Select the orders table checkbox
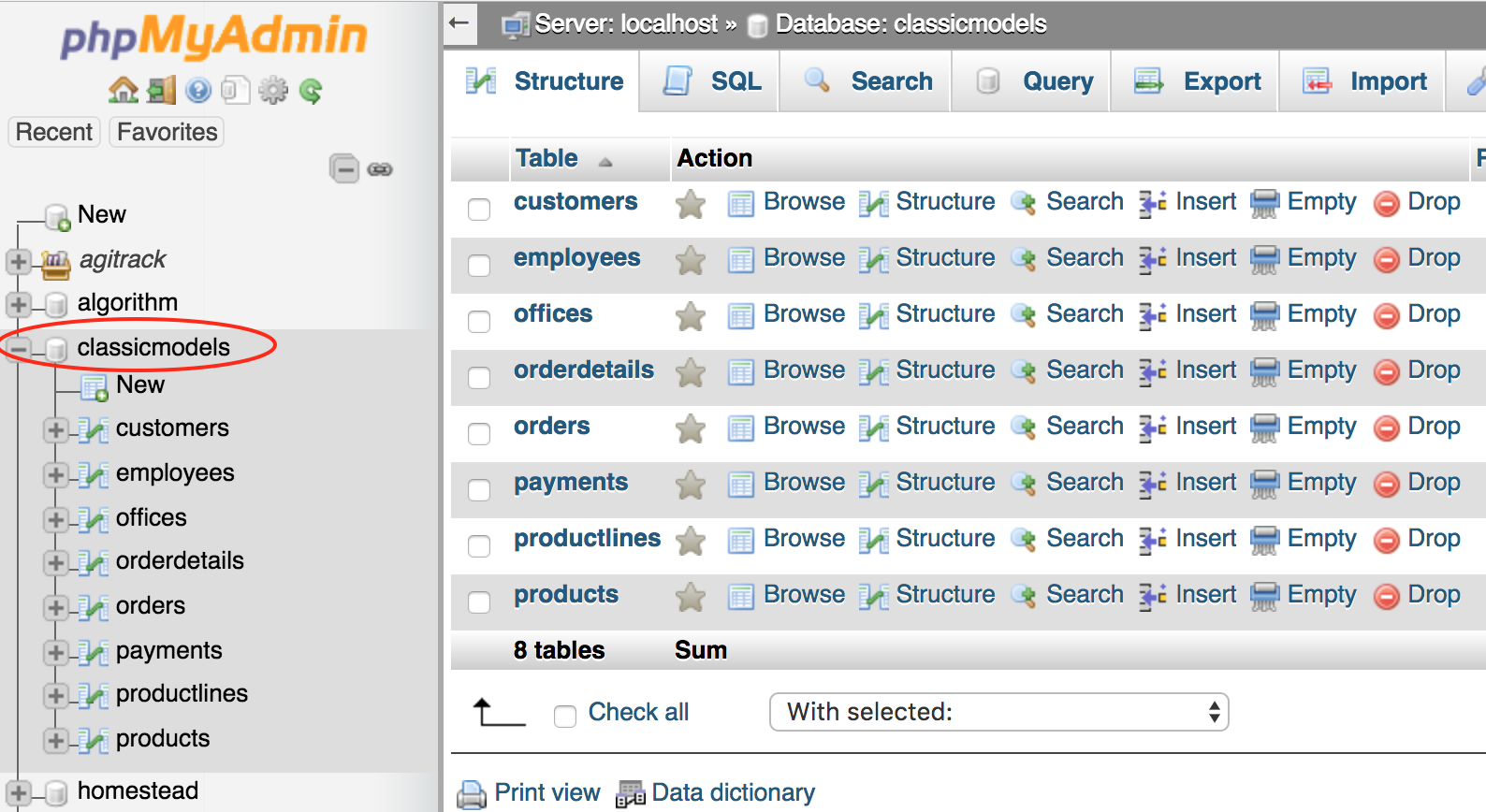 pos(479,434)
